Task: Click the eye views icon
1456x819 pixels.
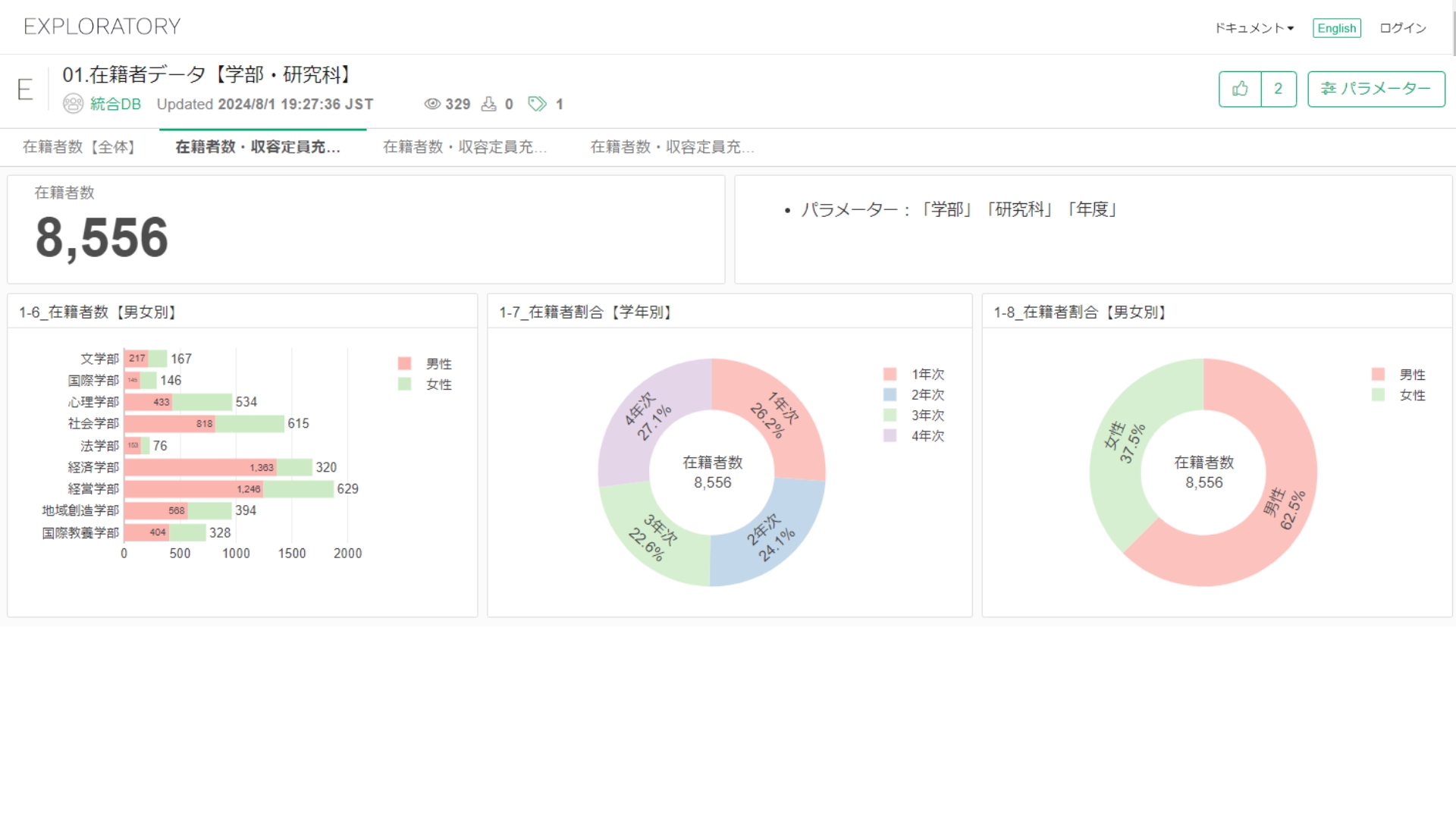Action: (432, 104)
